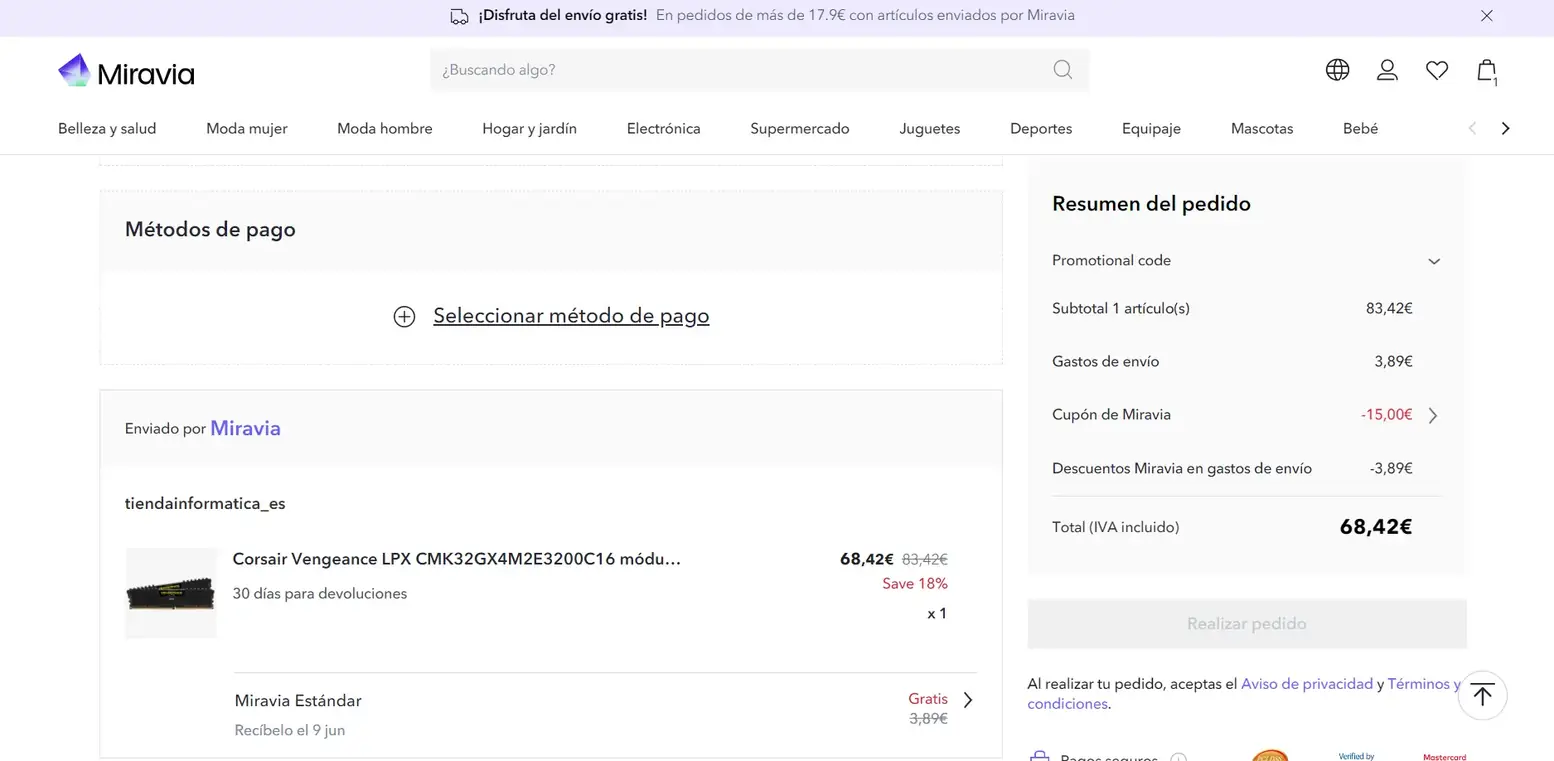Click the search magnifier icon
1554x761 pixels.
(1062, 70)
